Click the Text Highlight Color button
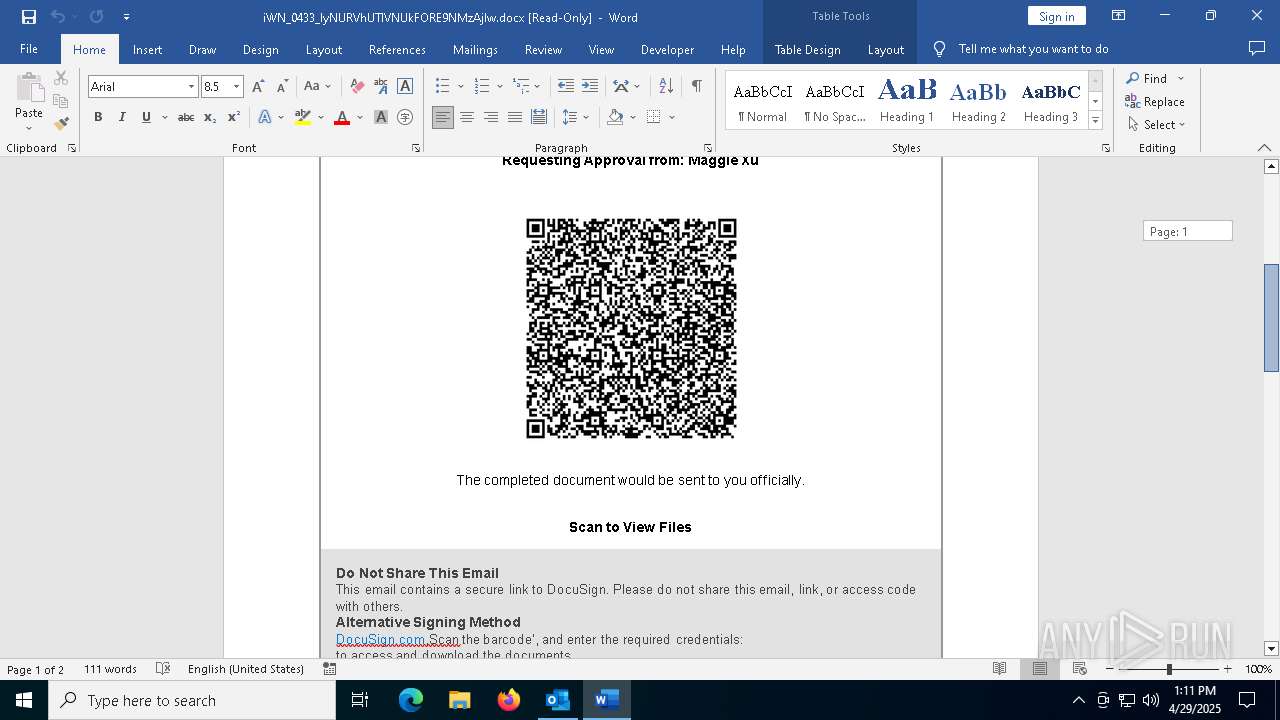 click(303, 117)
